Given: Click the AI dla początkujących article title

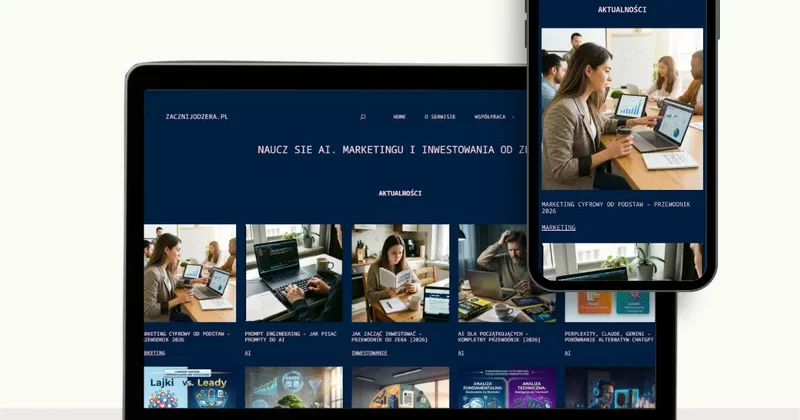Looking at the screenshot, I should tap(504, 336).
